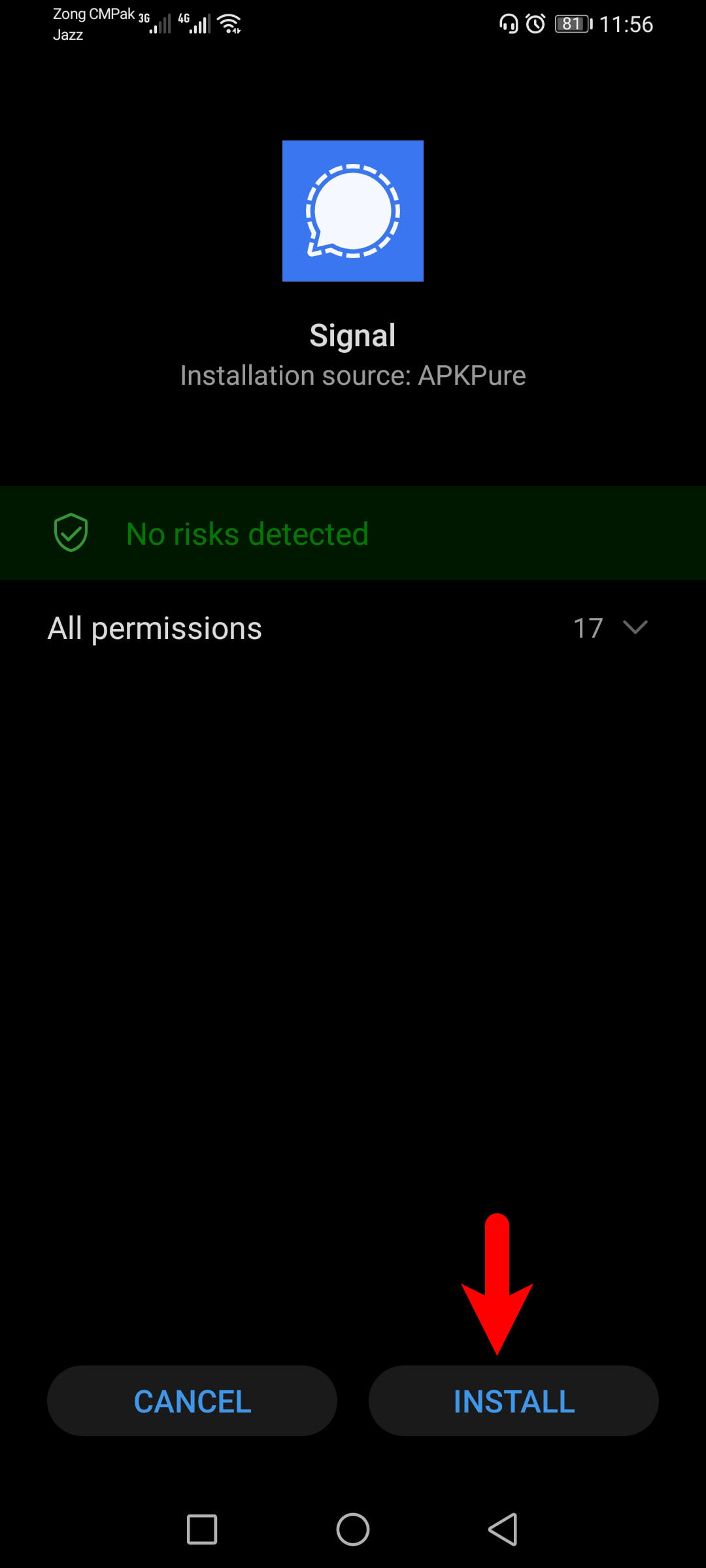Tap the green shield security icon
The image size is (706, 1568).
[71, 532]
